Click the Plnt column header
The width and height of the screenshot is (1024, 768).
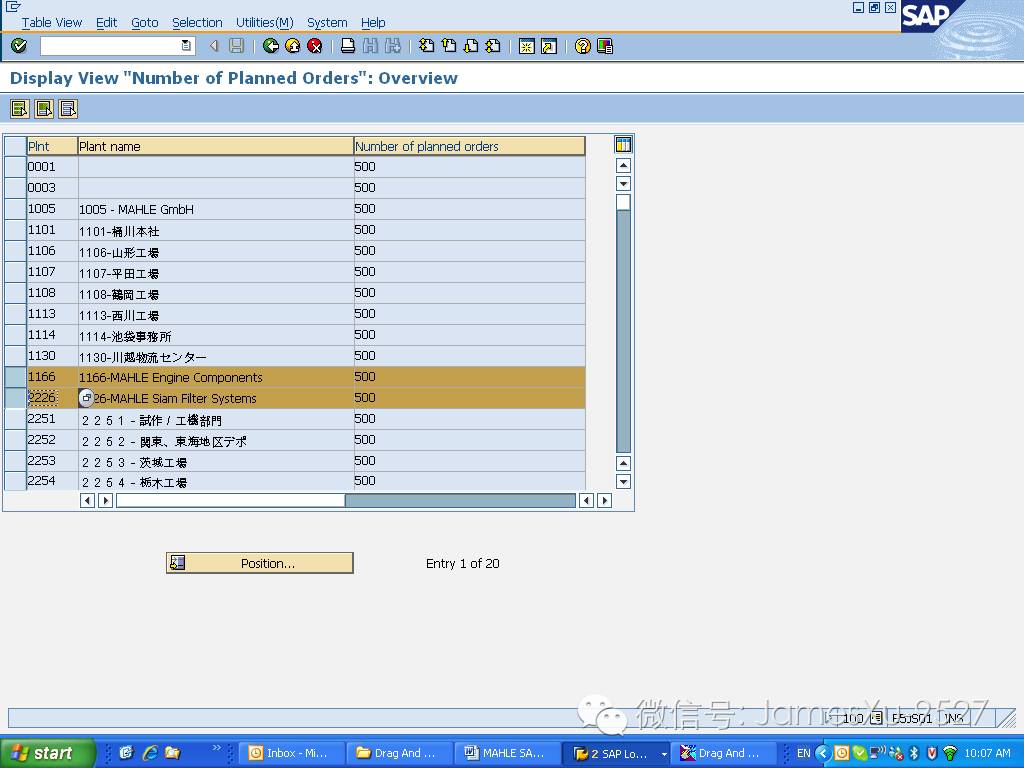(52, 146)
